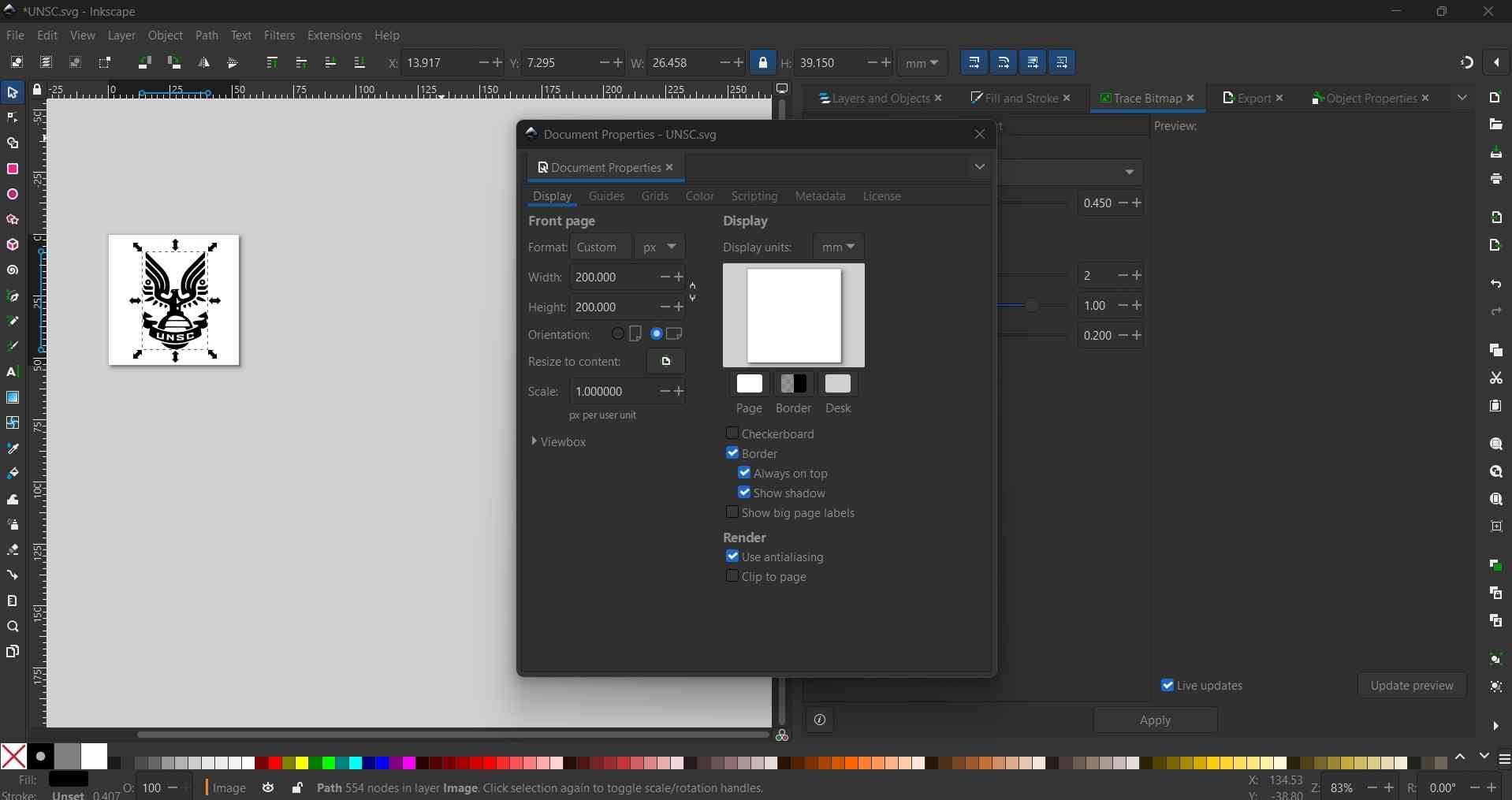Select the Ellipse tool

tap(13, 195)
